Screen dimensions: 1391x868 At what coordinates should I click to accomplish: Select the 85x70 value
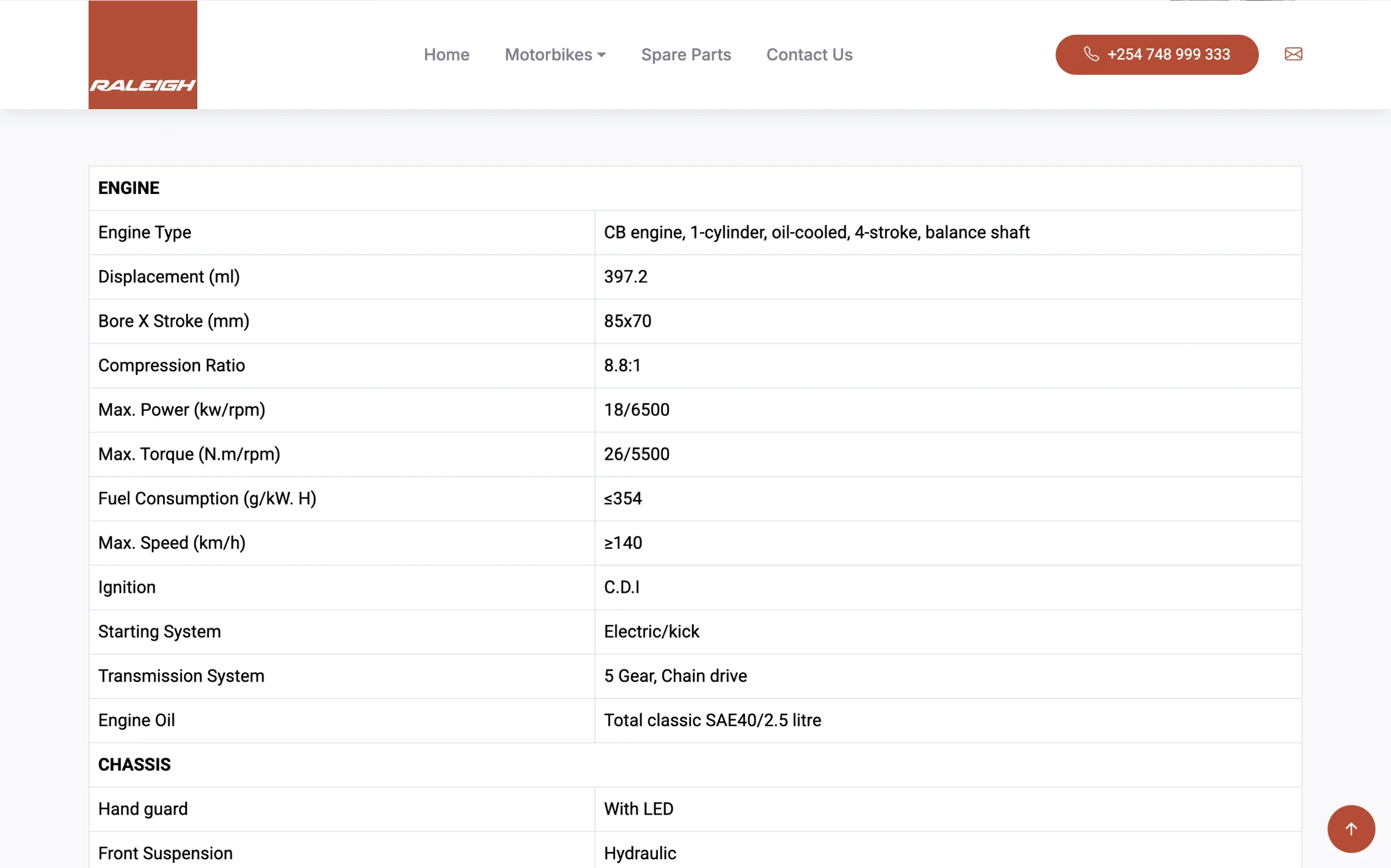click(x=628, y=320)
